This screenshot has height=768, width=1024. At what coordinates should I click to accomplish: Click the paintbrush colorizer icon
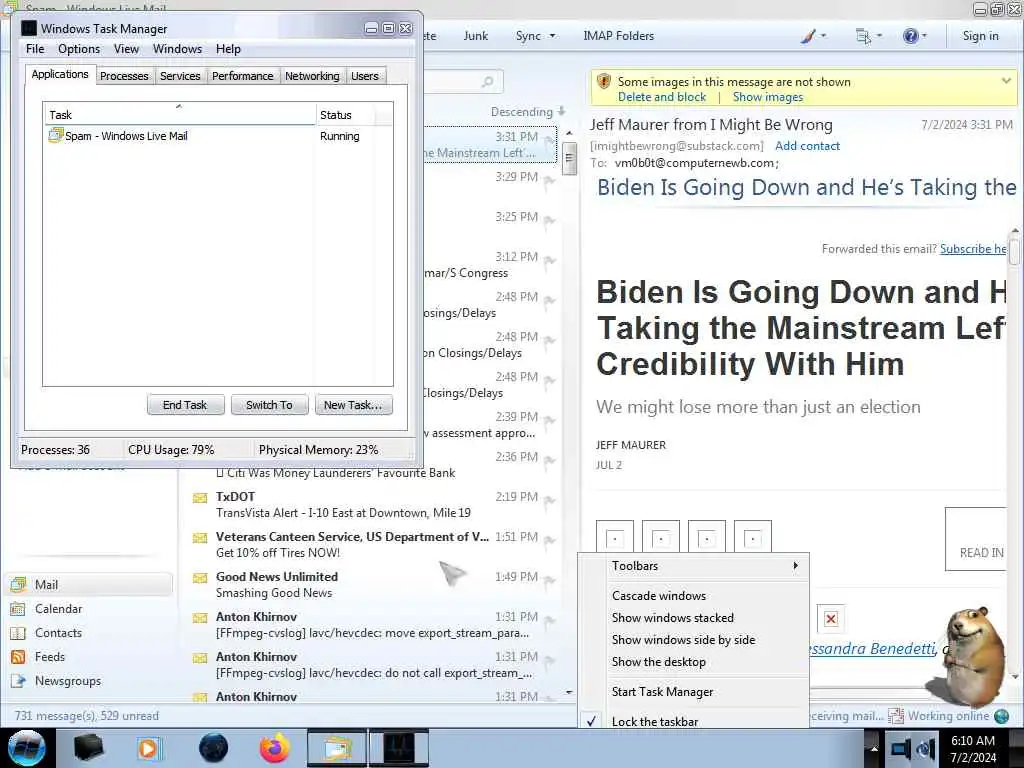[x=808, y=36]
